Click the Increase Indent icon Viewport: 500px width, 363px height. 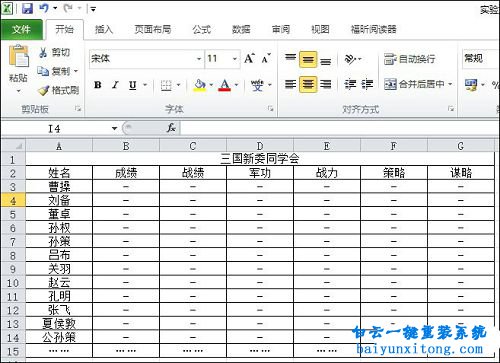(367, 84)
